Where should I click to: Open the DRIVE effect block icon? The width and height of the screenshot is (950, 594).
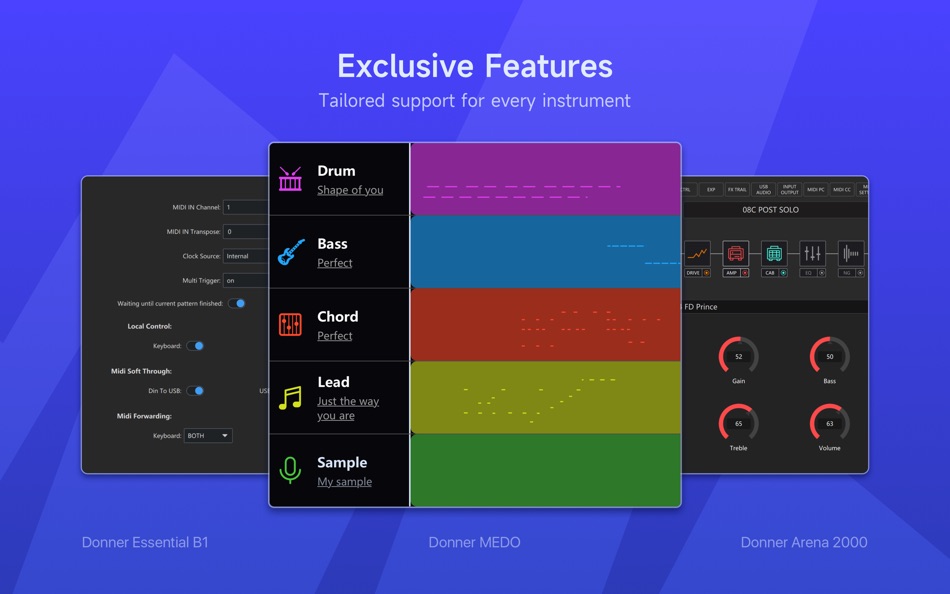(x=697, y=253)
